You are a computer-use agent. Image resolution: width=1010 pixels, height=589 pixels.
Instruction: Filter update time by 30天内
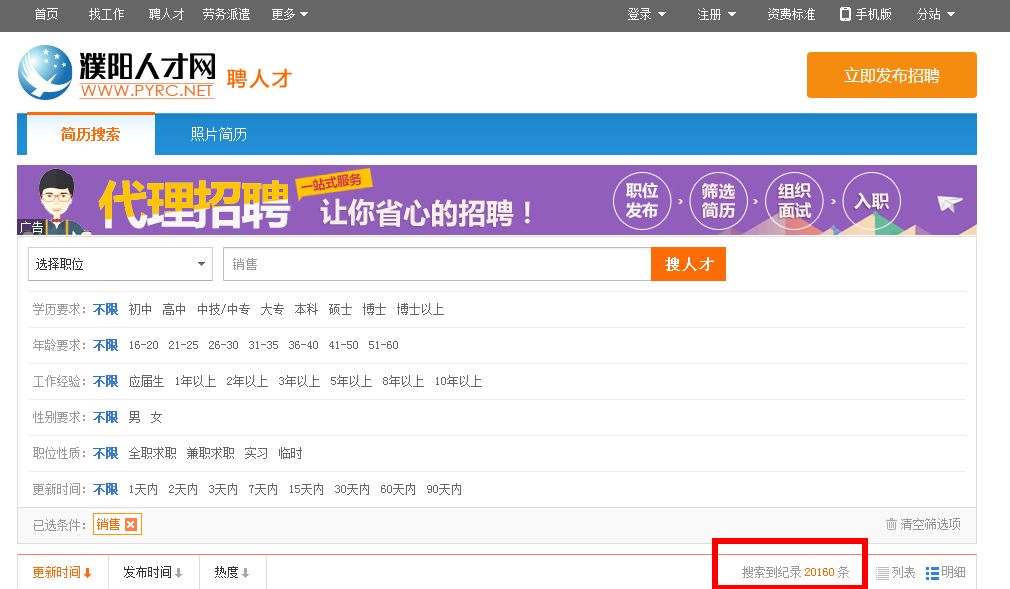(352, 490)
